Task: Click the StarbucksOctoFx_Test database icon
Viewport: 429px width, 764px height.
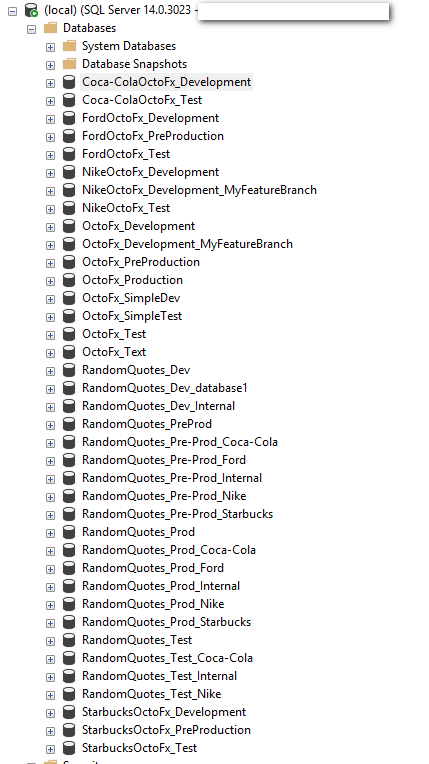Action: pos(69,748)
